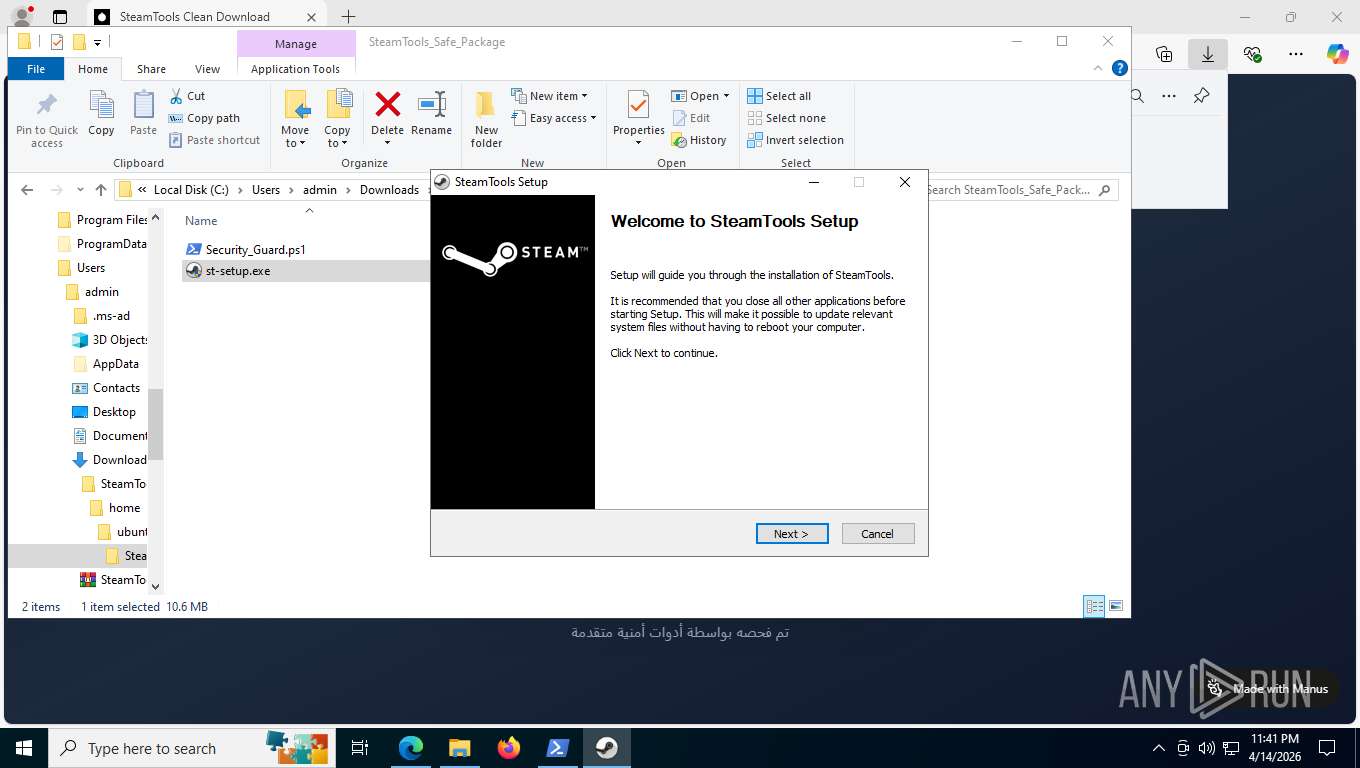The height and width of the screenshot is (768, 1360).
Task: Go back in File Explorer
Action: [27, 190]
